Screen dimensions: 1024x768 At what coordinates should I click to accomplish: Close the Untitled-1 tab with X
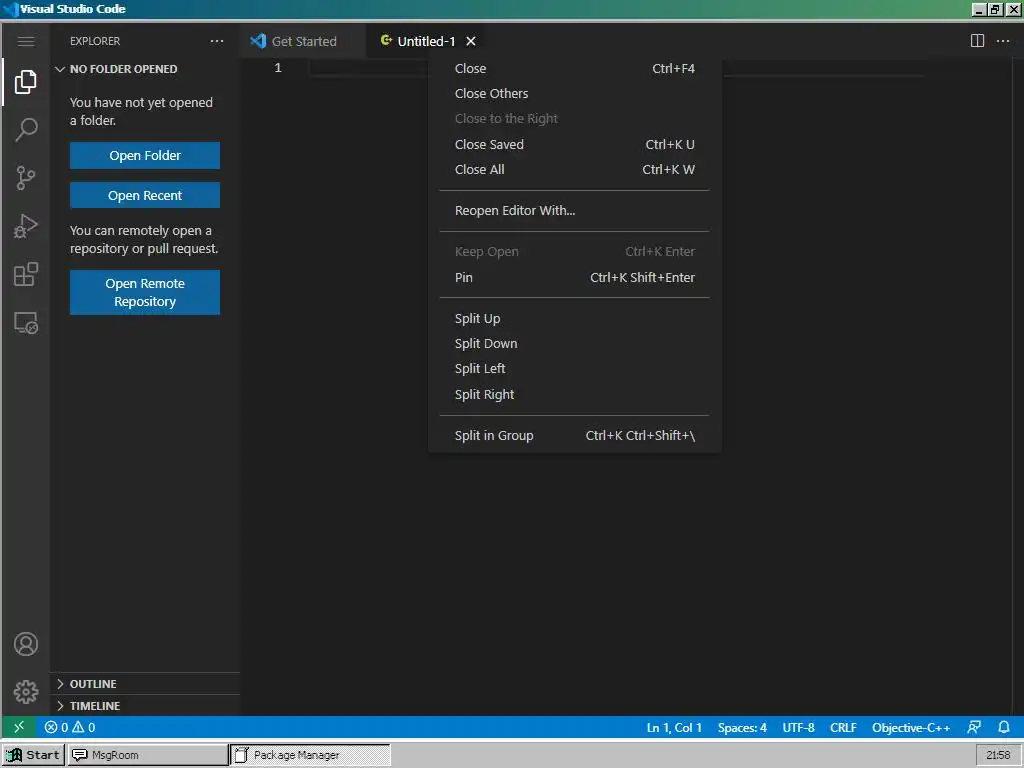click(471, 41)
